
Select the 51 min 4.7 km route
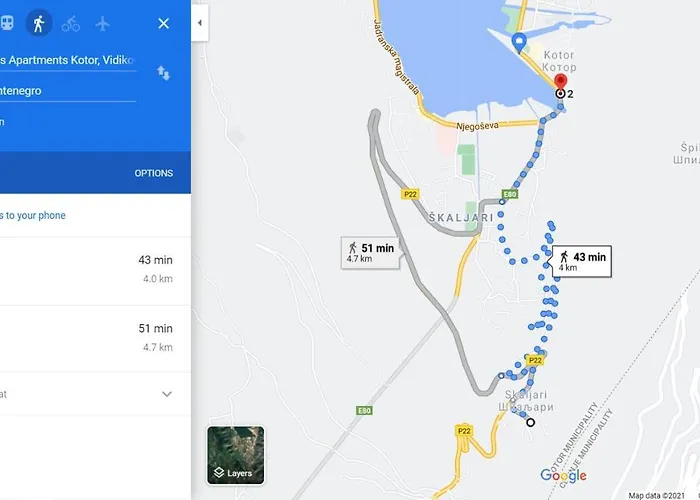(x=95, y=339)
